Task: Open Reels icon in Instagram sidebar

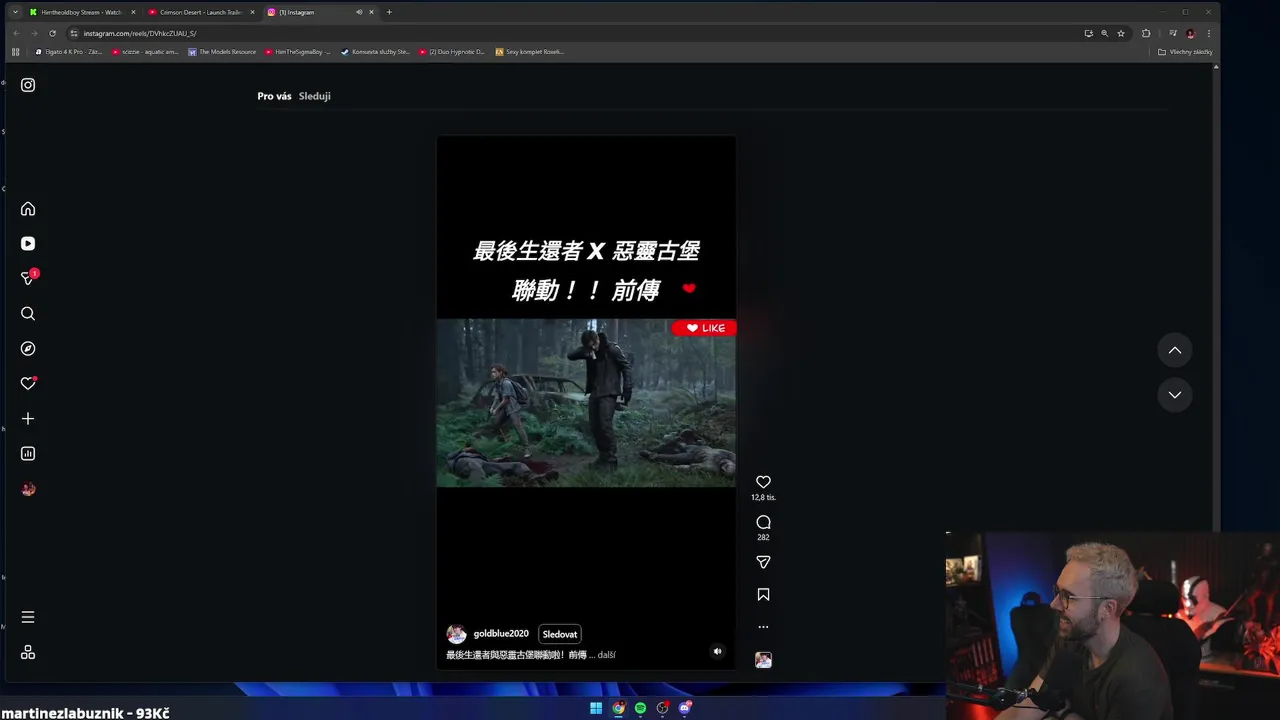Action: (x=28, y=244)
